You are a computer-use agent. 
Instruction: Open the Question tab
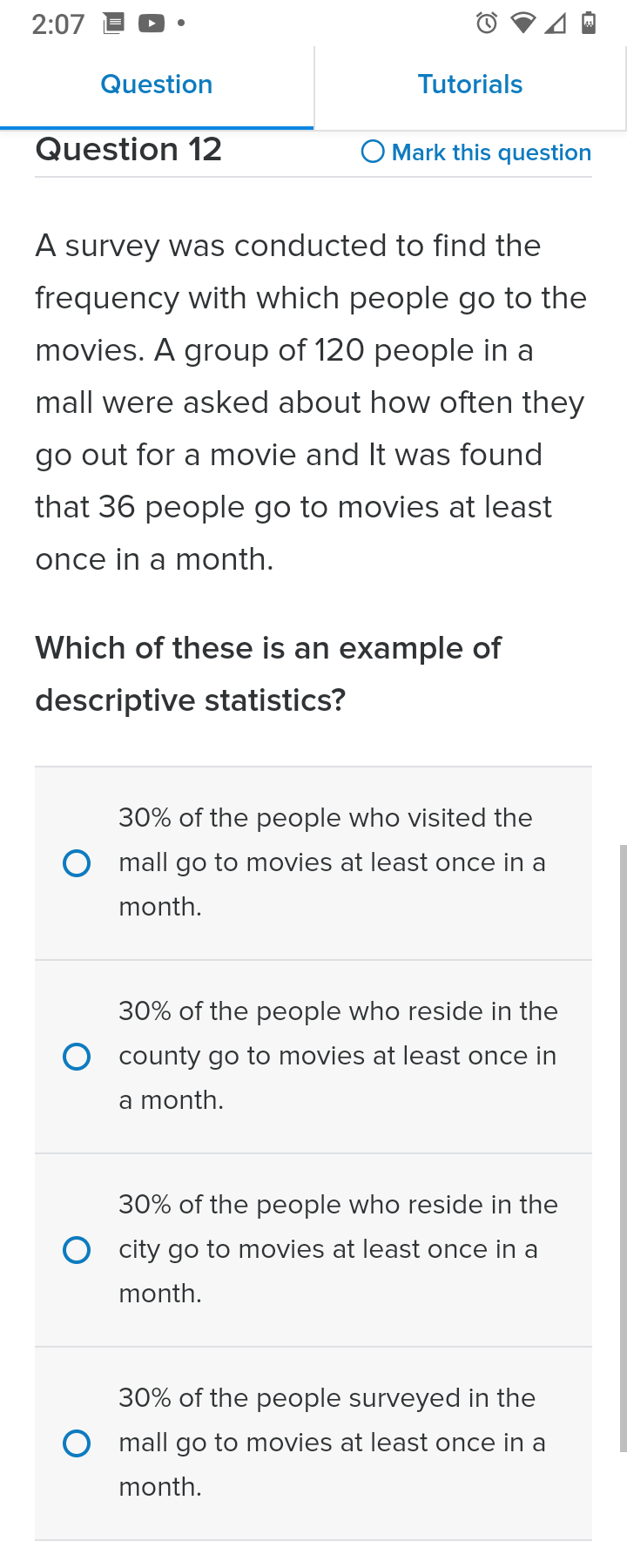157,84
